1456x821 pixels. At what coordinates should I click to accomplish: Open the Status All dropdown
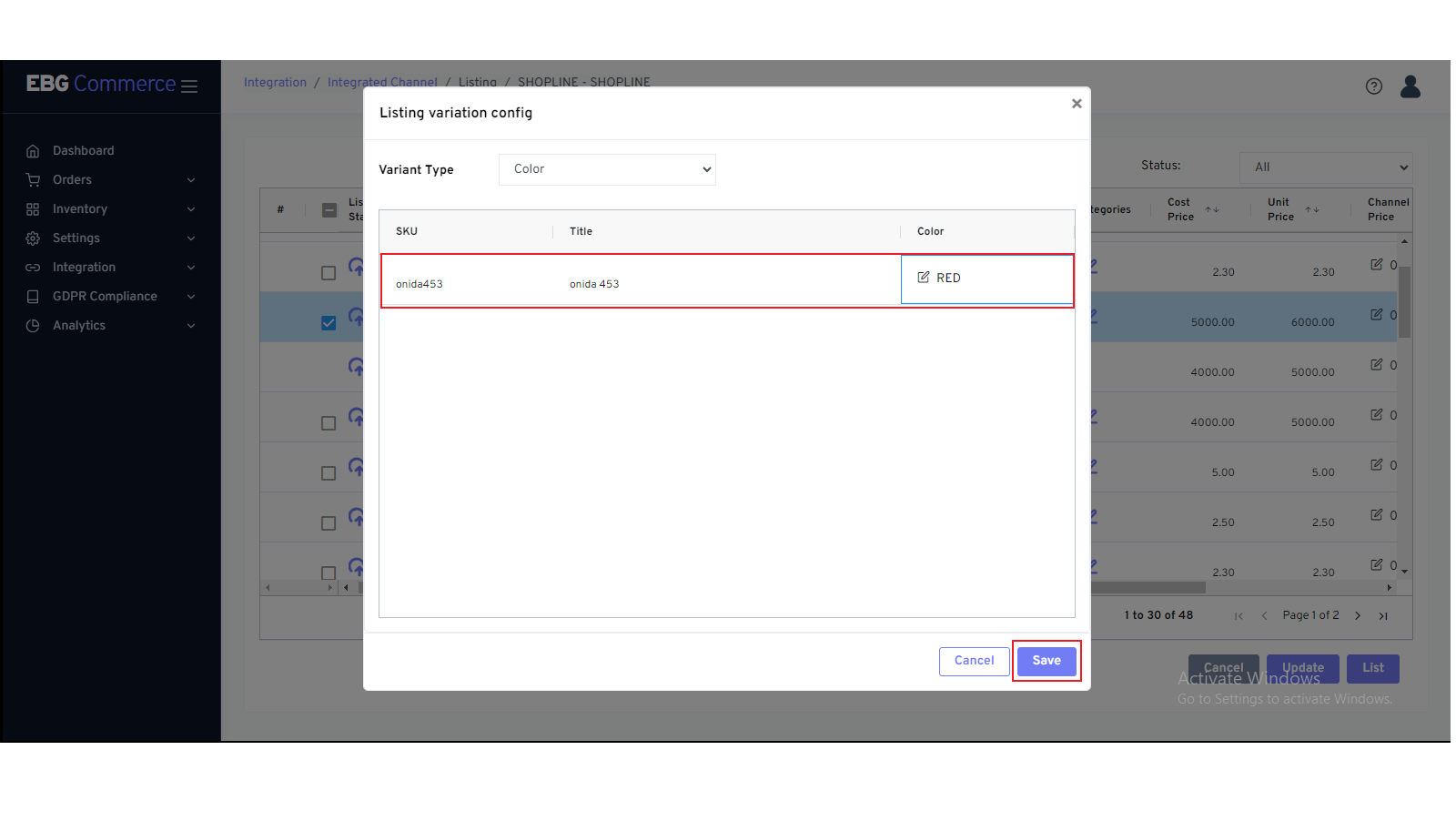pyautogui.click(x=1325, y=167)
